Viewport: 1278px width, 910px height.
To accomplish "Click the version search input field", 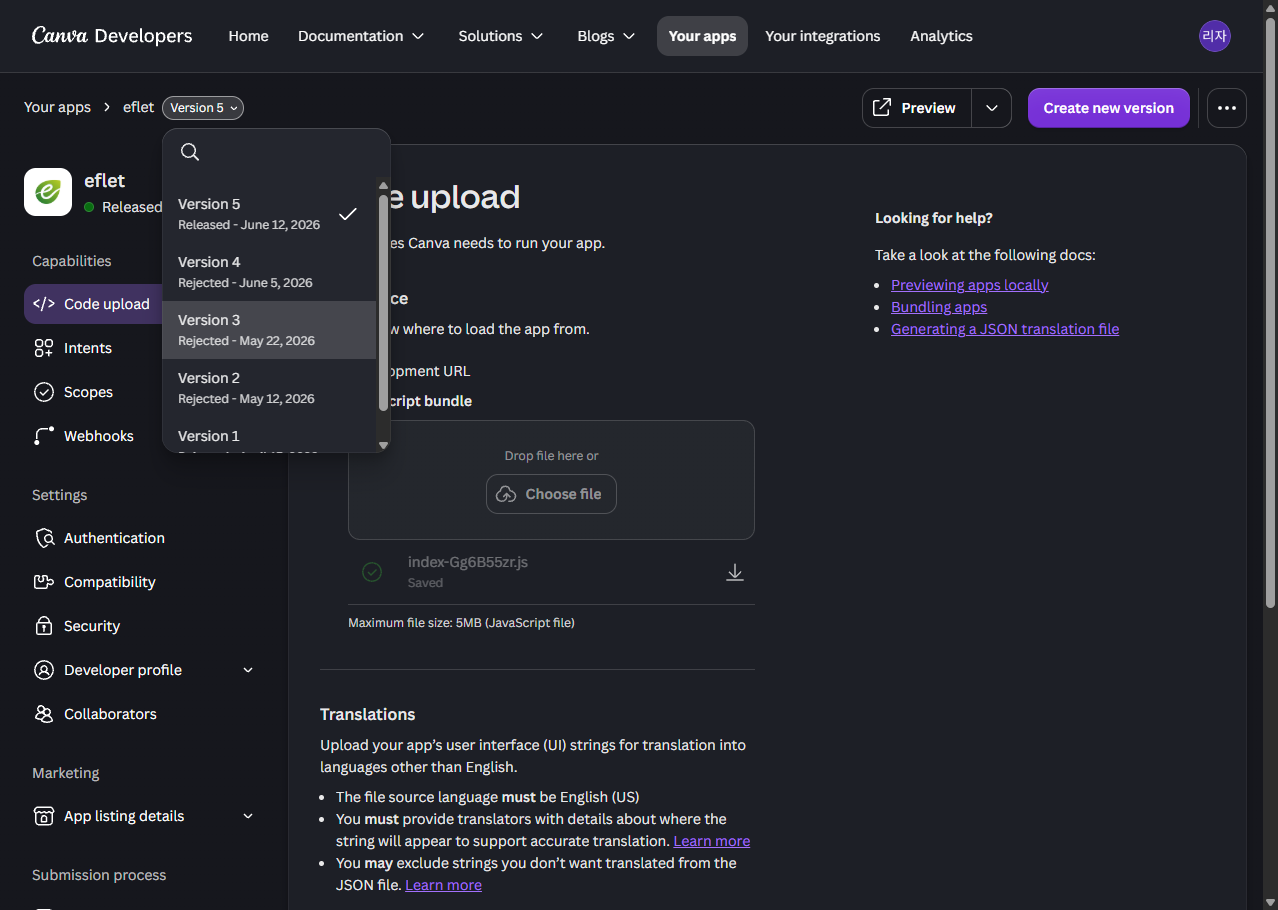I will coord(276,152).
